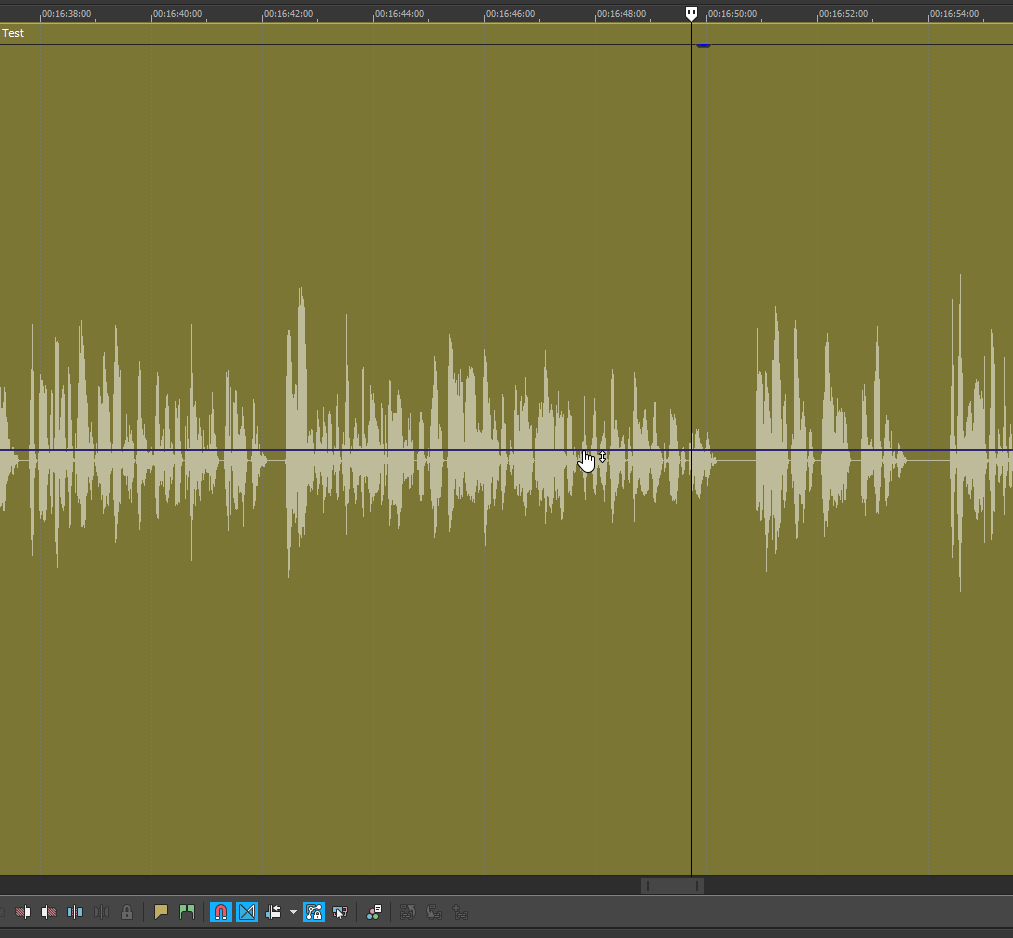Click the Ignore Event Grouping icon

tap(340, 912)
